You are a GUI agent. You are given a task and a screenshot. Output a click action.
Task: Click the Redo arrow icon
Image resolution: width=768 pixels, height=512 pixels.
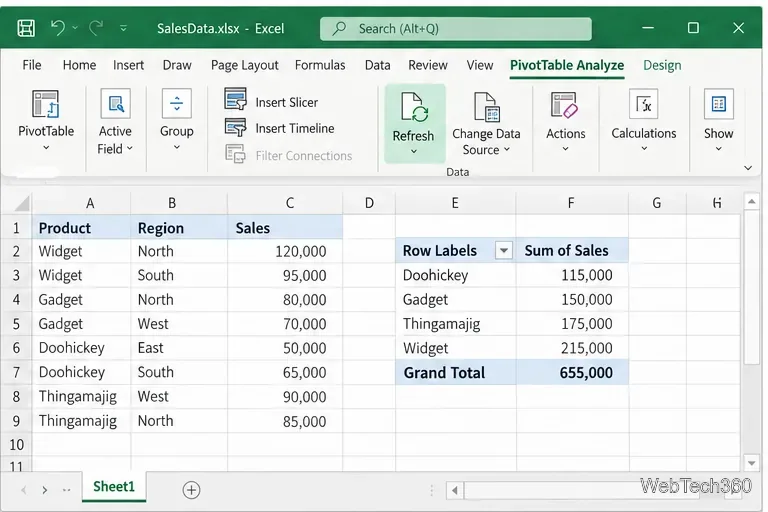(x=96, y=28)
